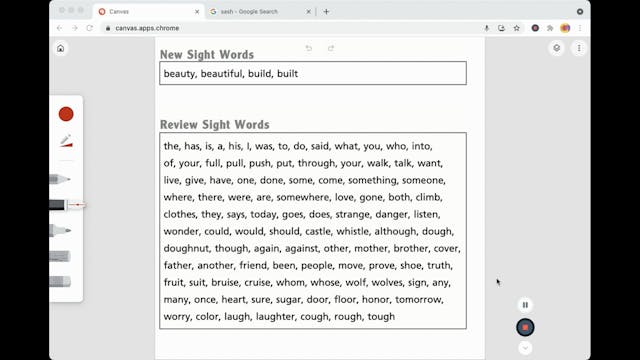Click the install app icon in address bar

[502, 28]
